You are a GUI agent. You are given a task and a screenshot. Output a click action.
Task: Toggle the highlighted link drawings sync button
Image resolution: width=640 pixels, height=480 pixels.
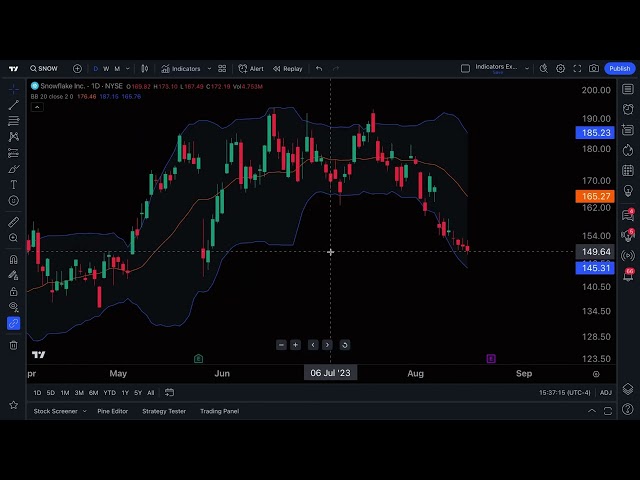(x=13, y=323)
